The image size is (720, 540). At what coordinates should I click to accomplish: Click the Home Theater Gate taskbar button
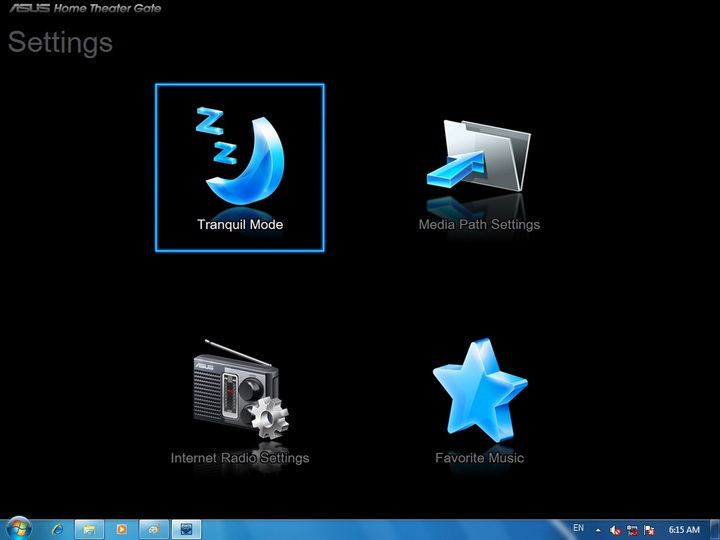(186, 529)
